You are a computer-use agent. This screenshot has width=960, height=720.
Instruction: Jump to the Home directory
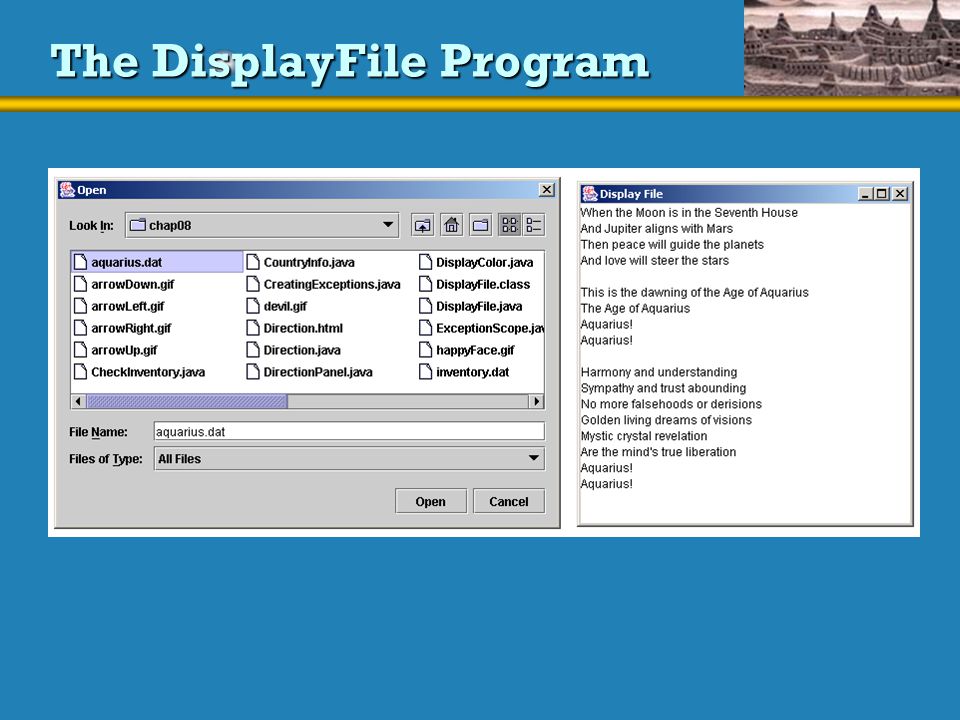tap(452, 225)
